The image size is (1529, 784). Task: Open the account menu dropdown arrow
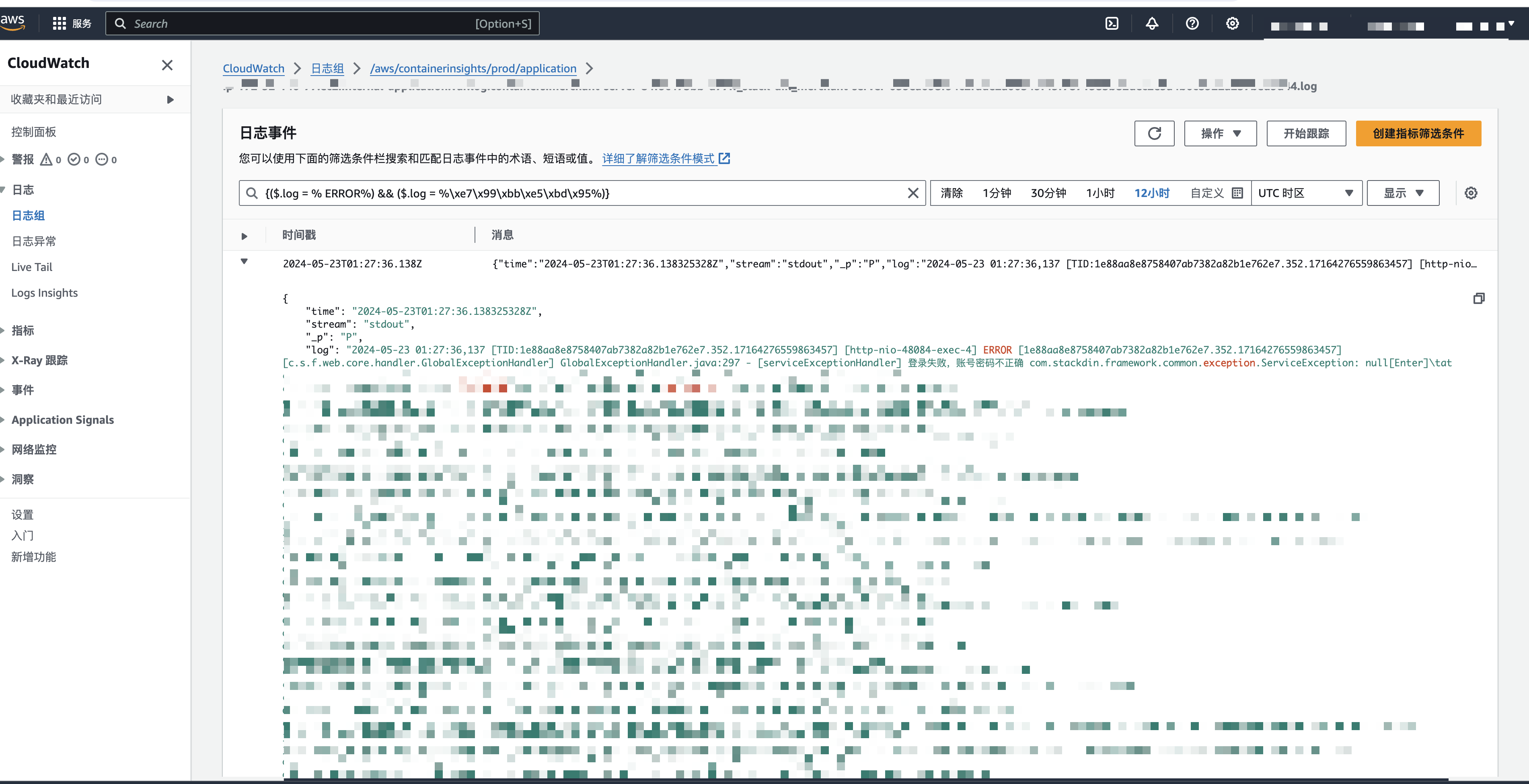coord(1511,24)
